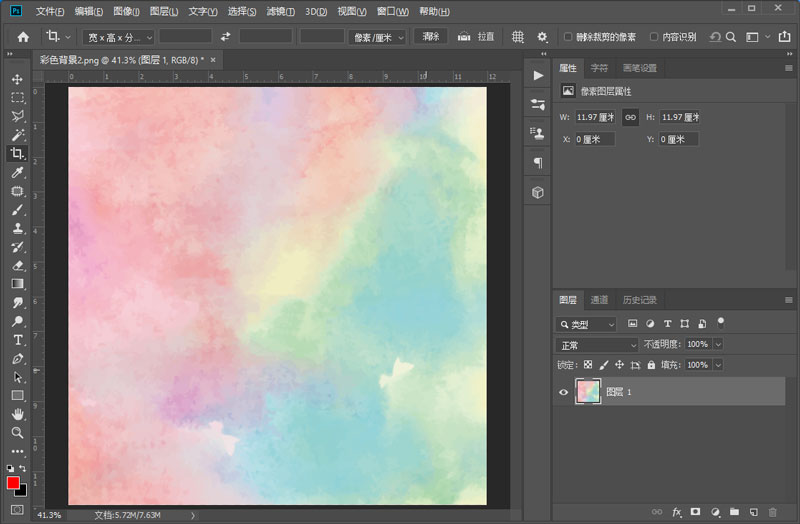Toggle link width and height
The width and height of the screenshot is (800, 524).
click(630, 117)
